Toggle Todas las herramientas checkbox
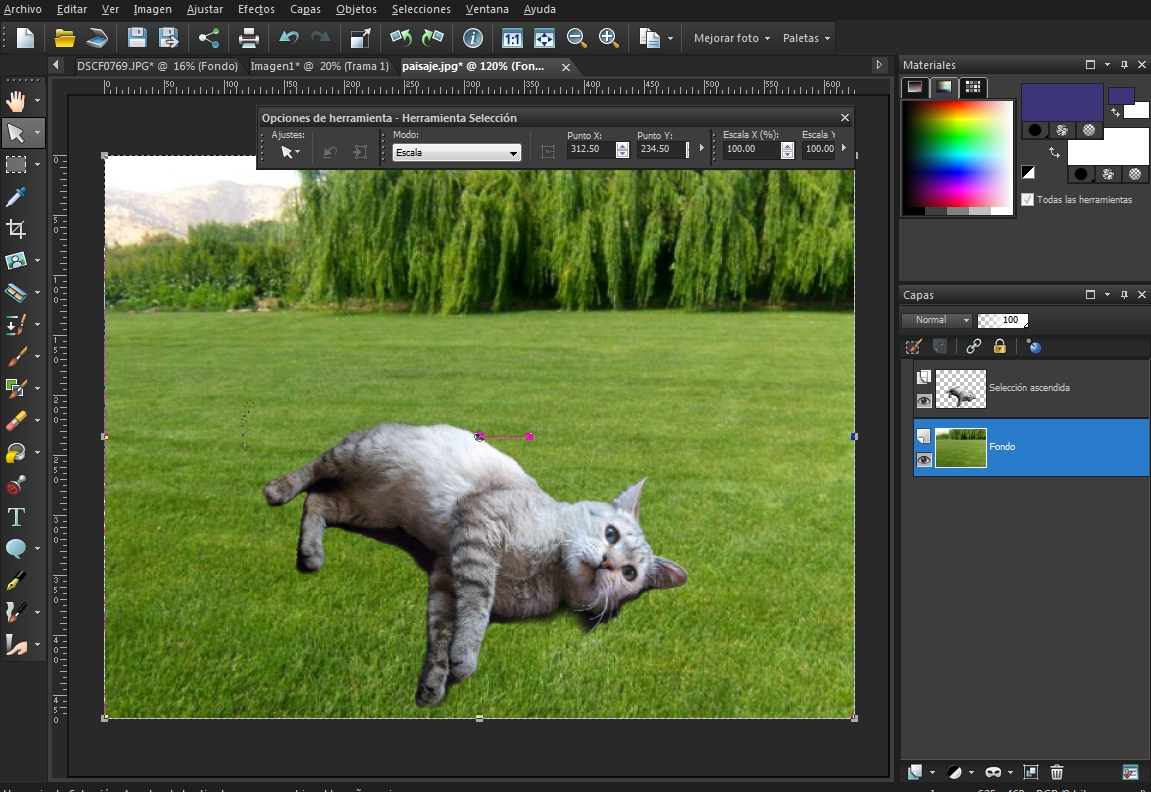1151x792 pixels. point(1027,200)
